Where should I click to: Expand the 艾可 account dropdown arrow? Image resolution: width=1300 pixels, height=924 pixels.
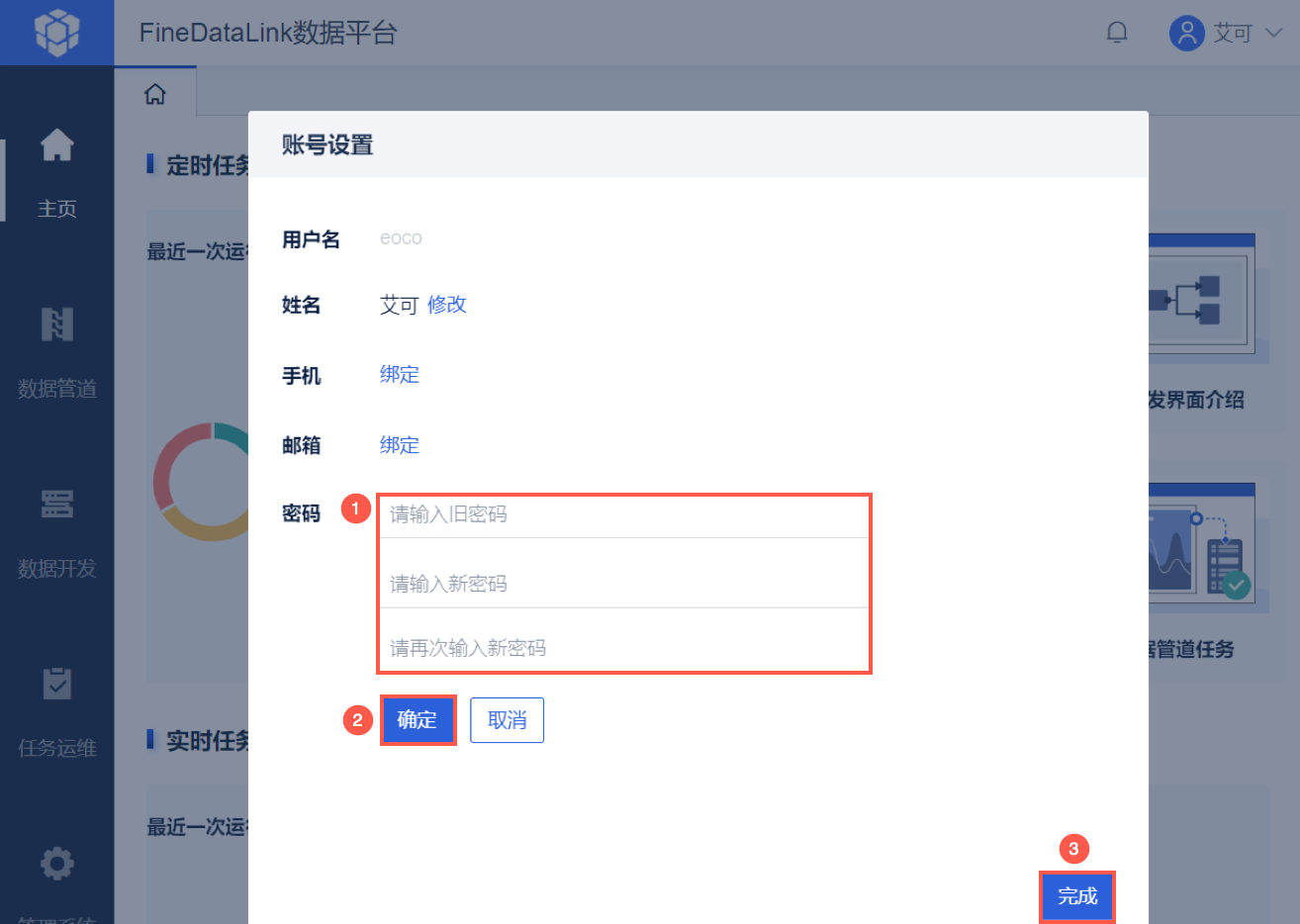point(1274,33)
